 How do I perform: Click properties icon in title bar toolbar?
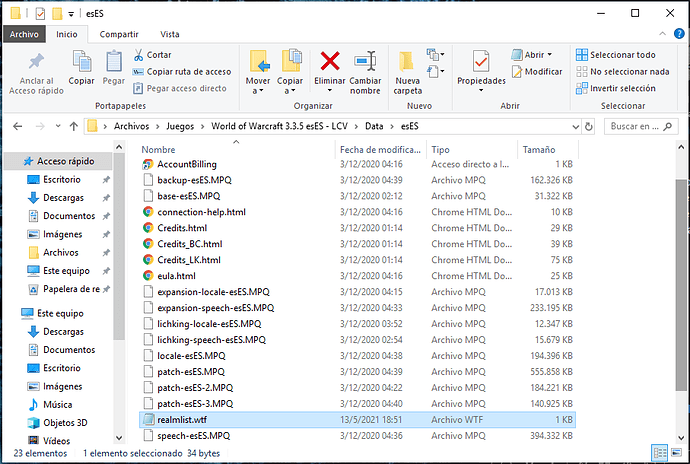40,14
